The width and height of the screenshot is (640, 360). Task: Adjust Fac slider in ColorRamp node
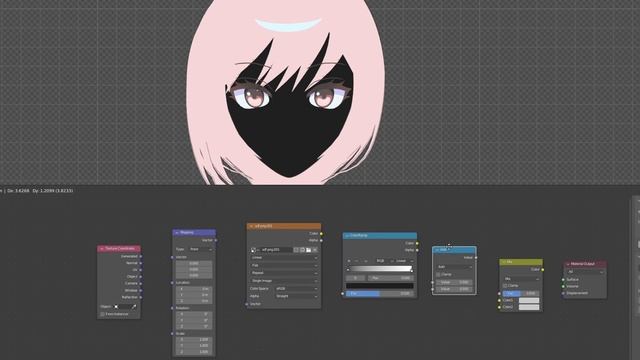click(380, 293)
